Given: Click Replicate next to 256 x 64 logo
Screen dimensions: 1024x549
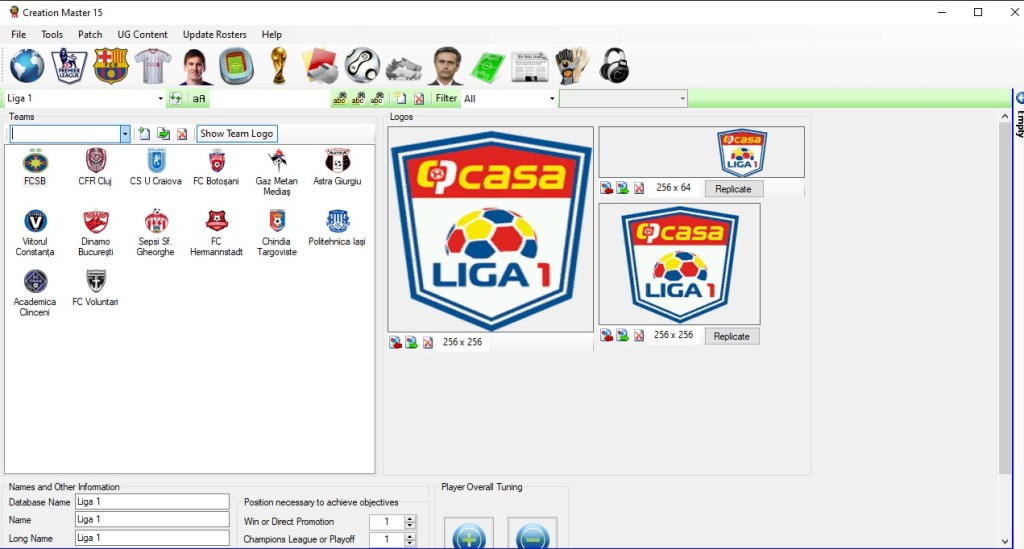Looking at the screenshot, I should coord(732,188).
